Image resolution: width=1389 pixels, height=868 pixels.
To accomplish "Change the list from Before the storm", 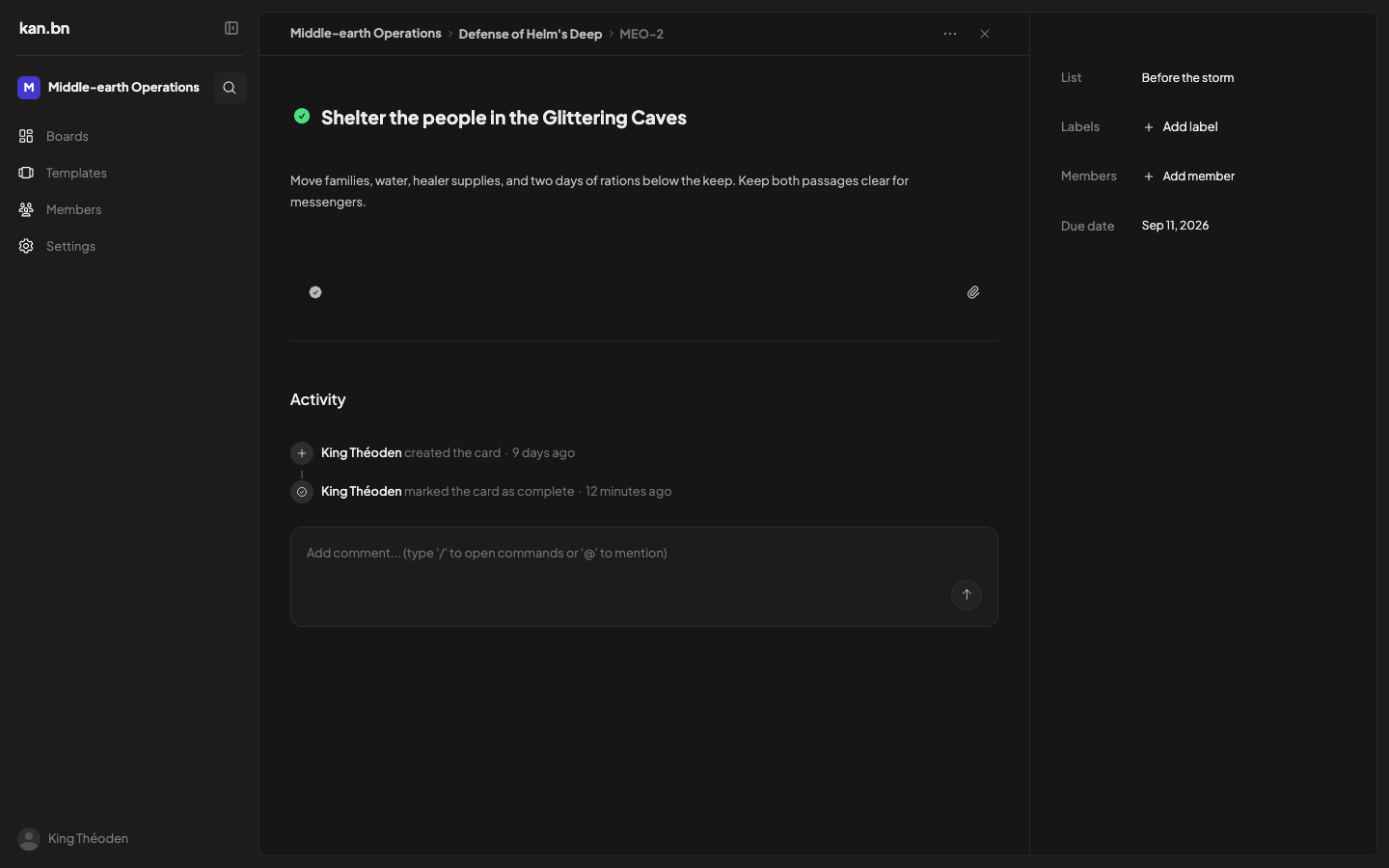I will pos(1187,78).
